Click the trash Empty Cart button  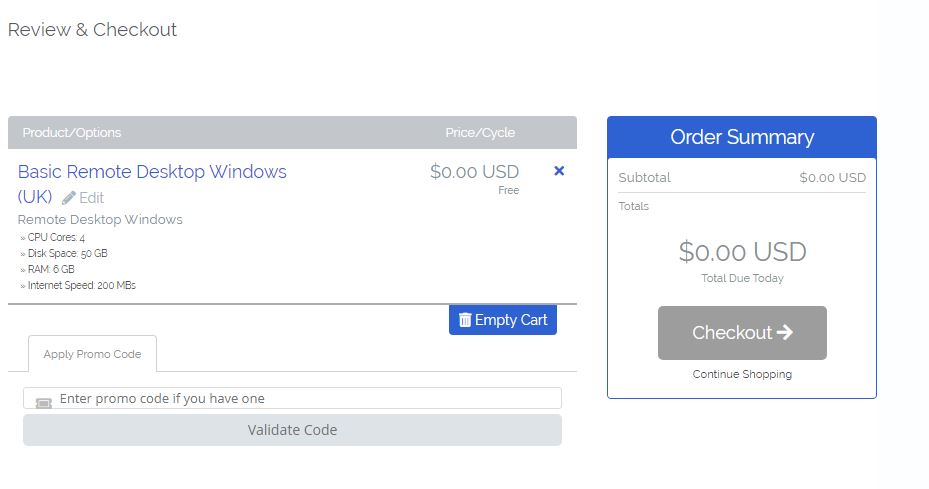coord(503,320)
